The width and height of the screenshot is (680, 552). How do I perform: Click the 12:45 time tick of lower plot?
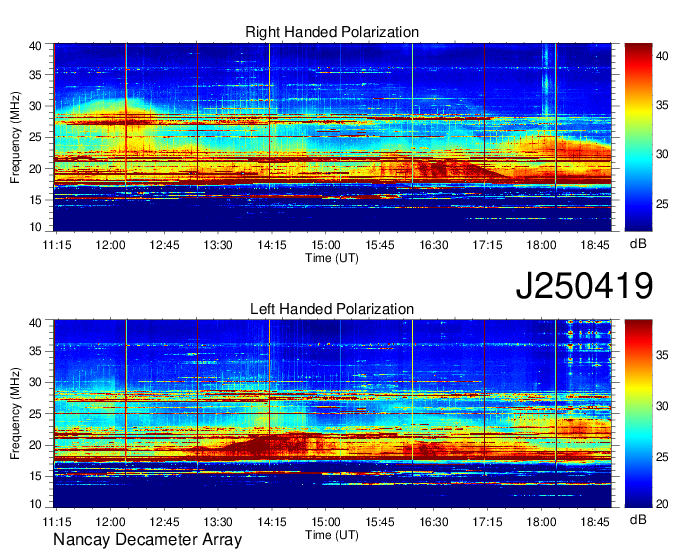pyautogui.click(x=164, y=522)
